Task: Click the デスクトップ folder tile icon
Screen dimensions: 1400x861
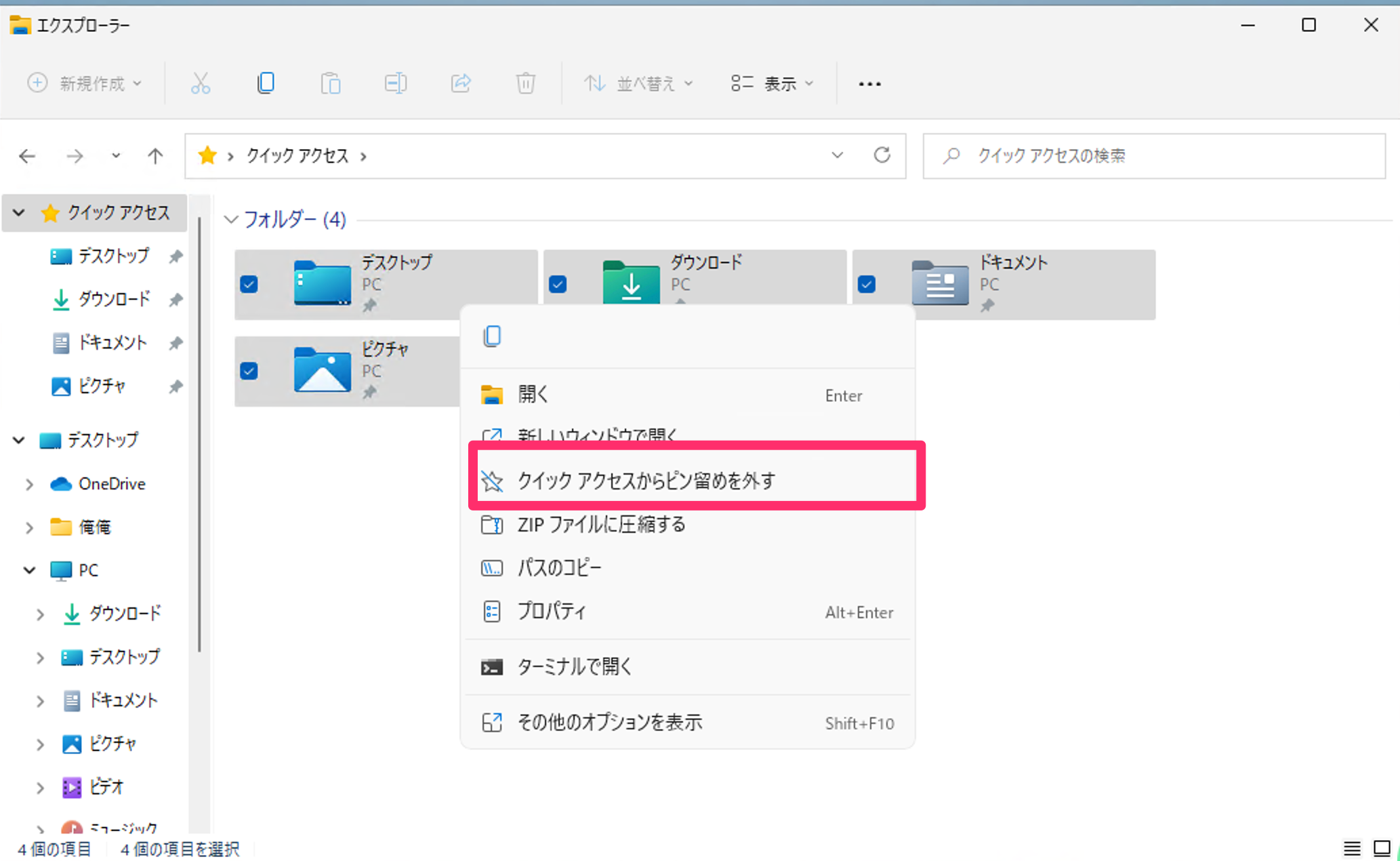Action: point(323,283)
